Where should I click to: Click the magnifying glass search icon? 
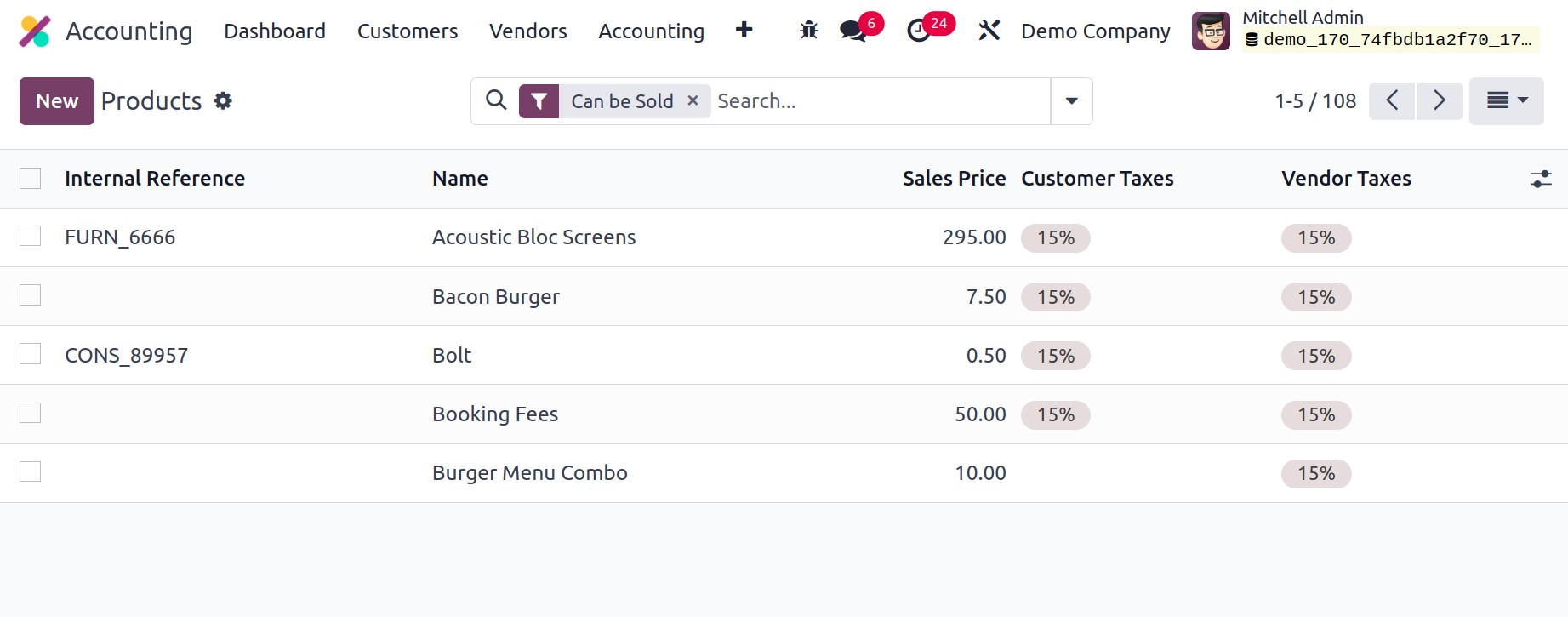tap(496, 100)
